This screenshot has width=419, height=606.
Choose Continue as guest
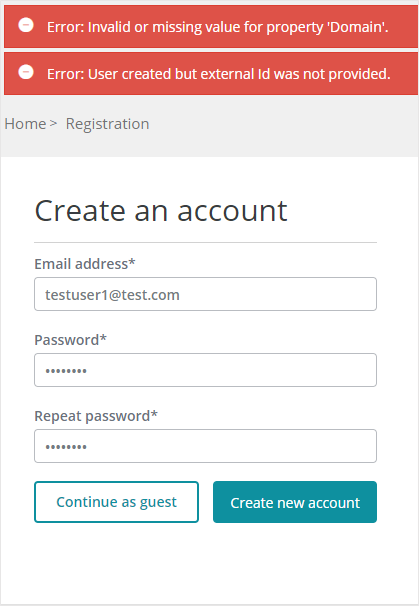point(116,502)
